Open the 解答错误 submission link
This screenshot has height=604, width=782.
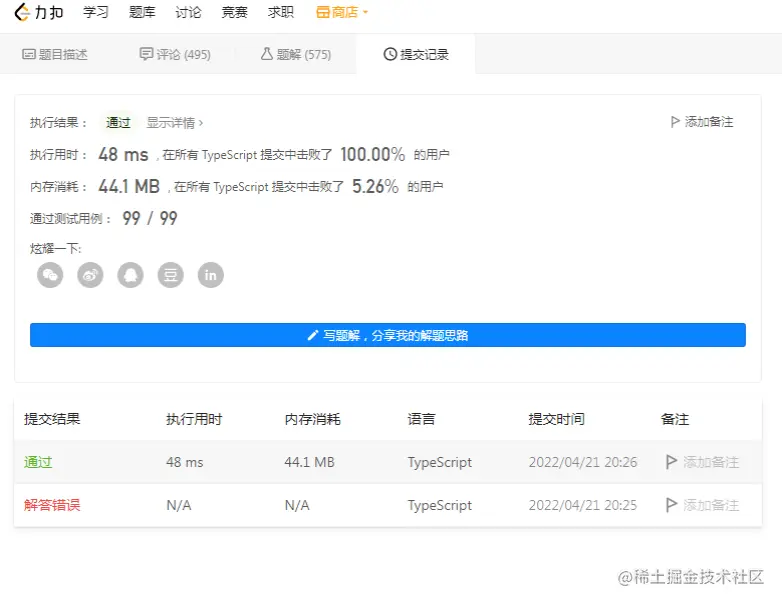pos(52,505)
